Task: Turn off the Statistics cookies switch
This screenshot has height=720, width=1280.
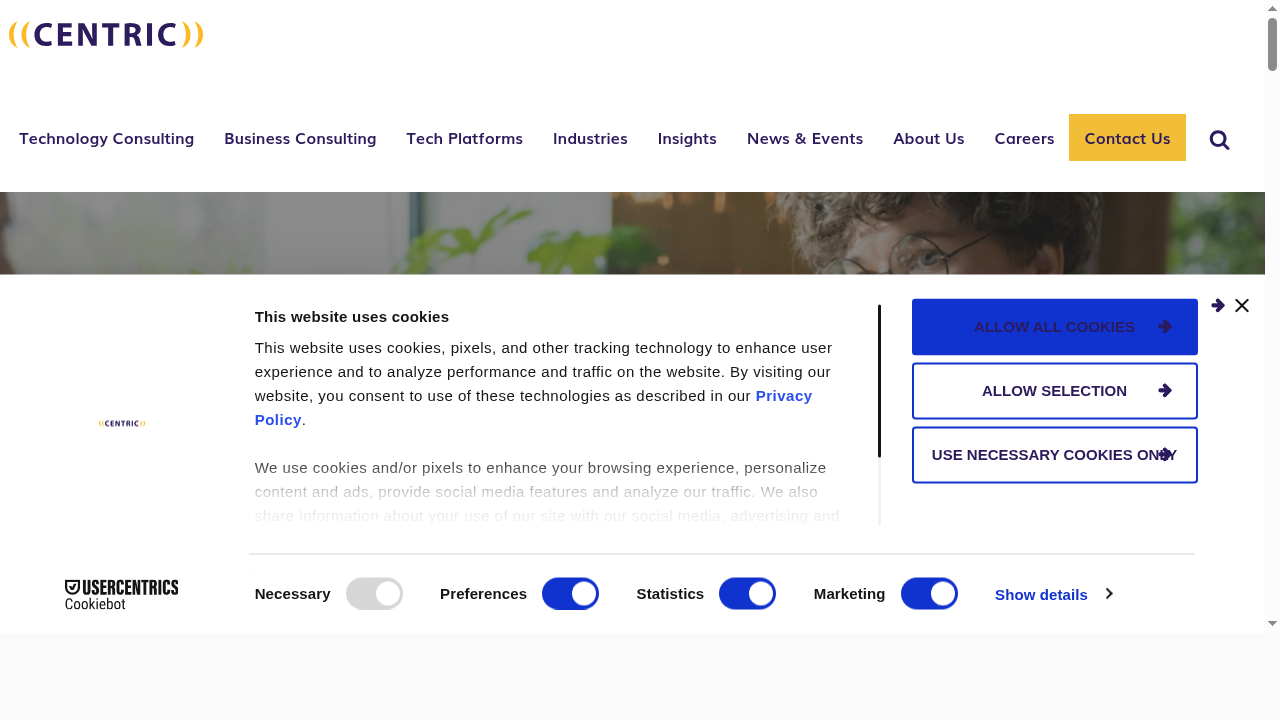Action: pos(747,594)
